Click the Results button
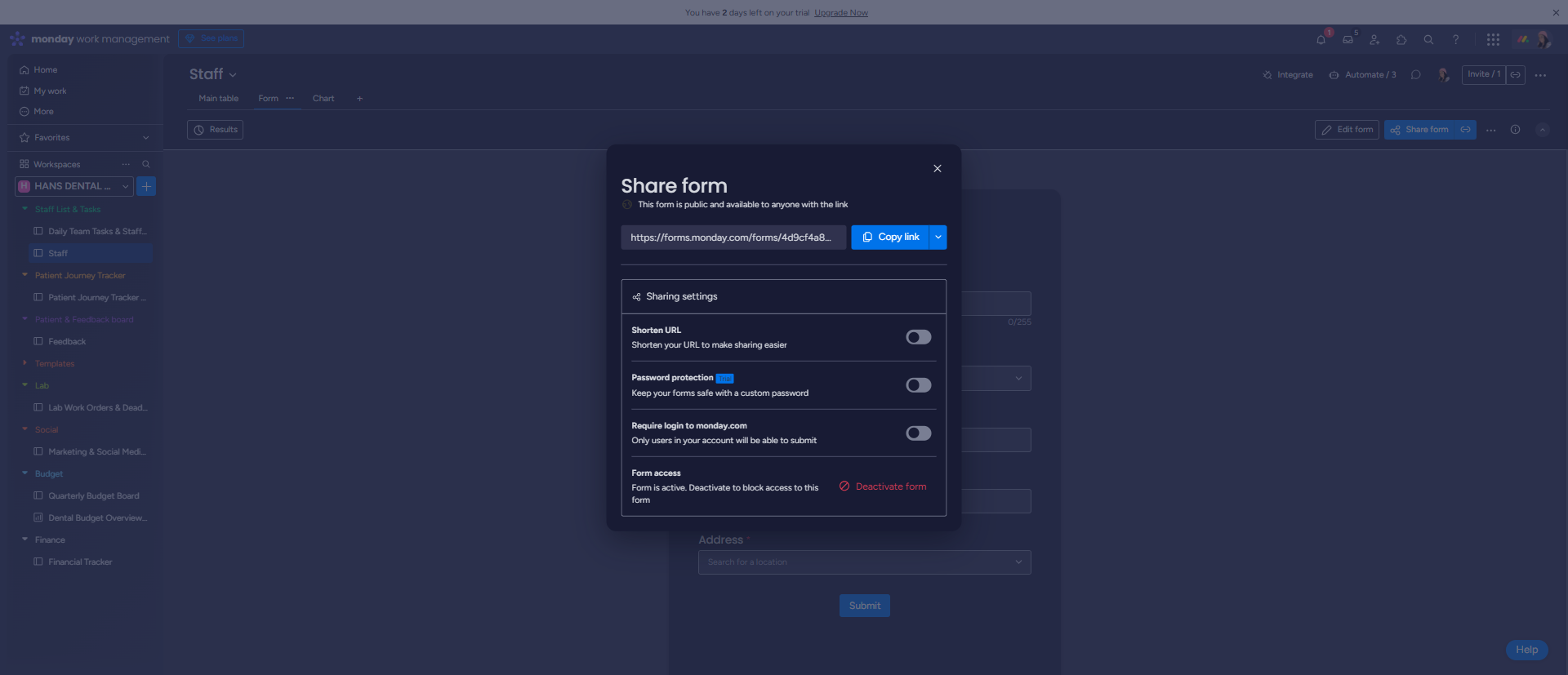 [216, 130]
